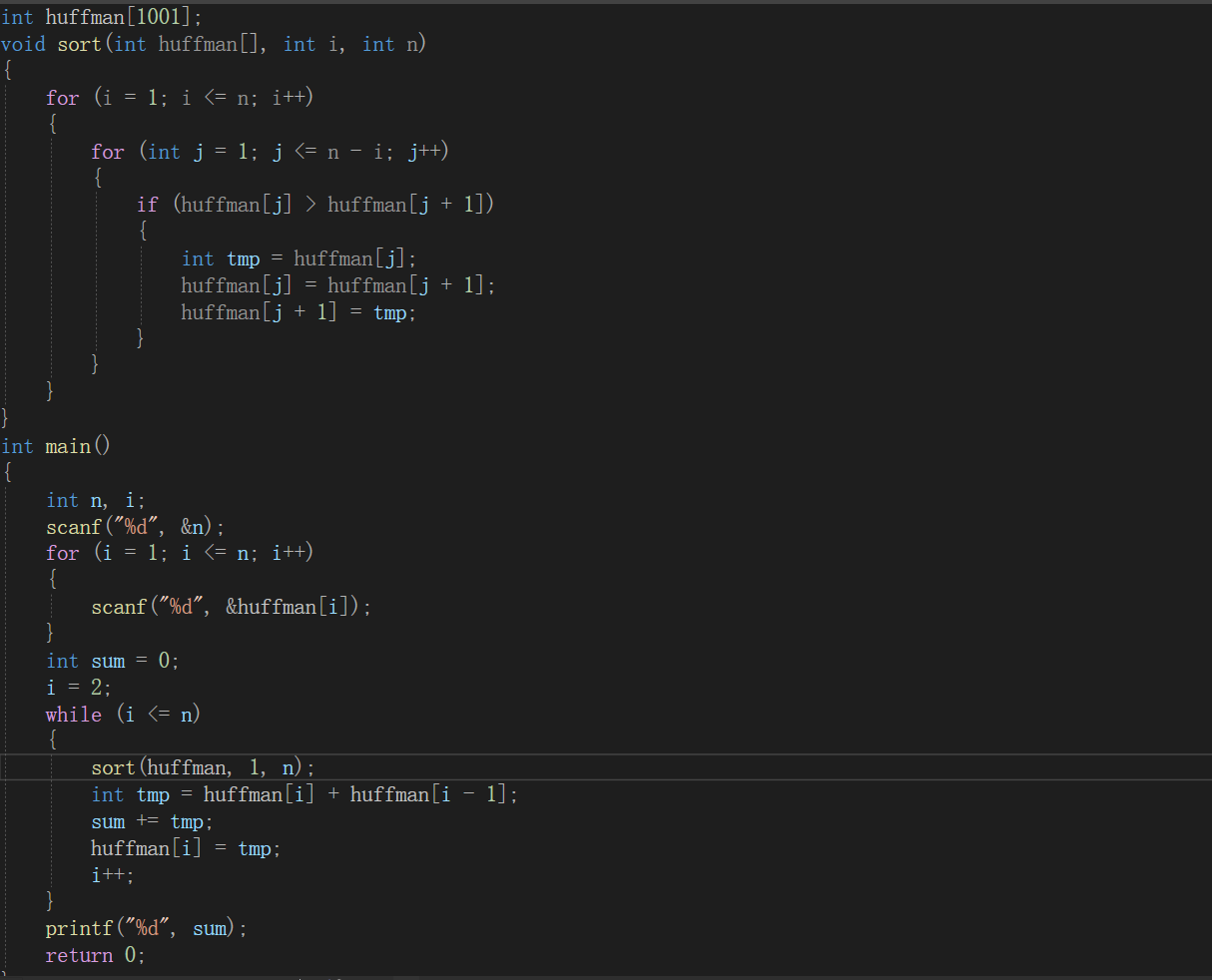1212x980 pixels.
Task: Click the line "int tmp = huffman[j];"
Action: [x=299, y=259]
